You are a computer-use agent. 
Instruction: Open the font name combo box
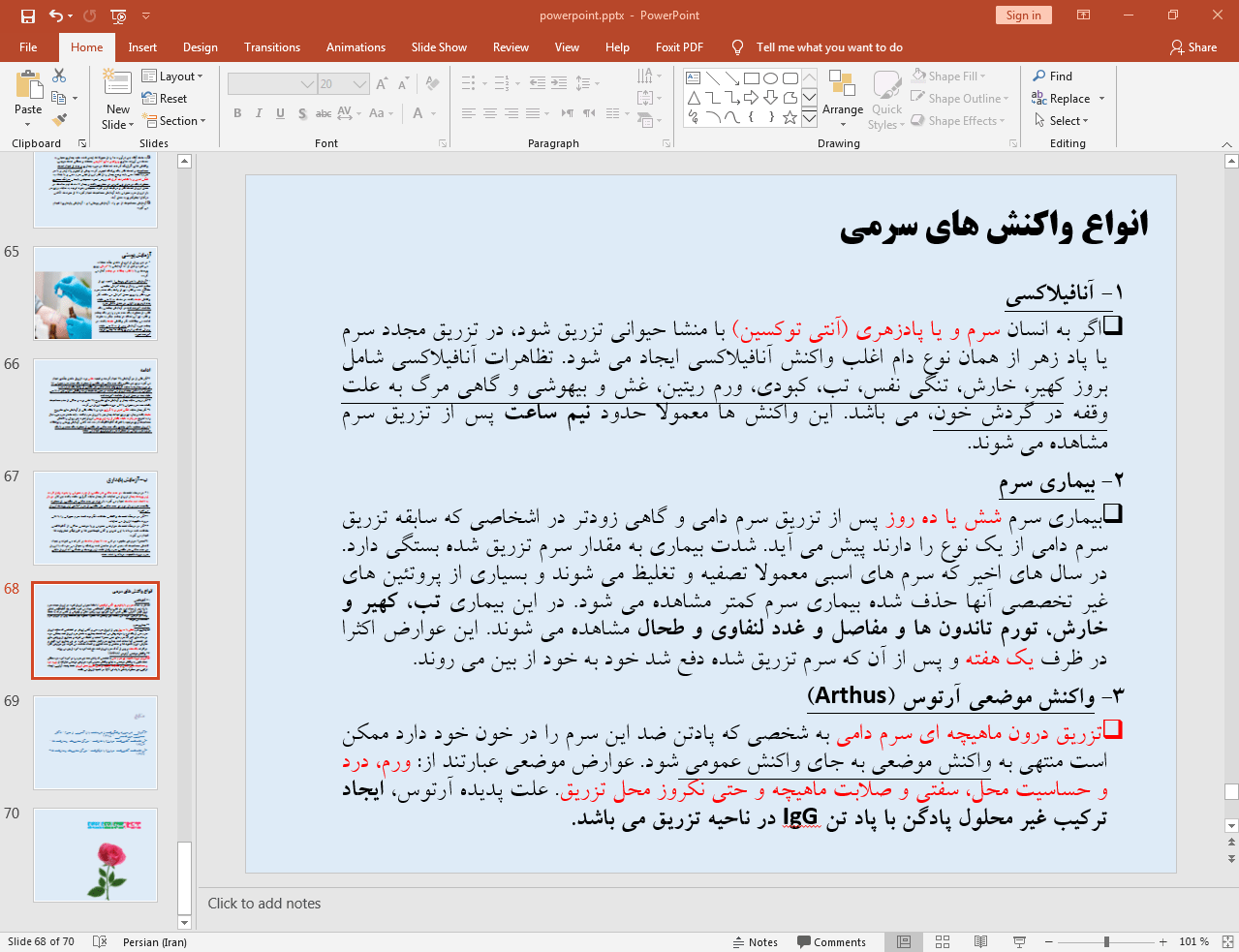click(272, 84)
